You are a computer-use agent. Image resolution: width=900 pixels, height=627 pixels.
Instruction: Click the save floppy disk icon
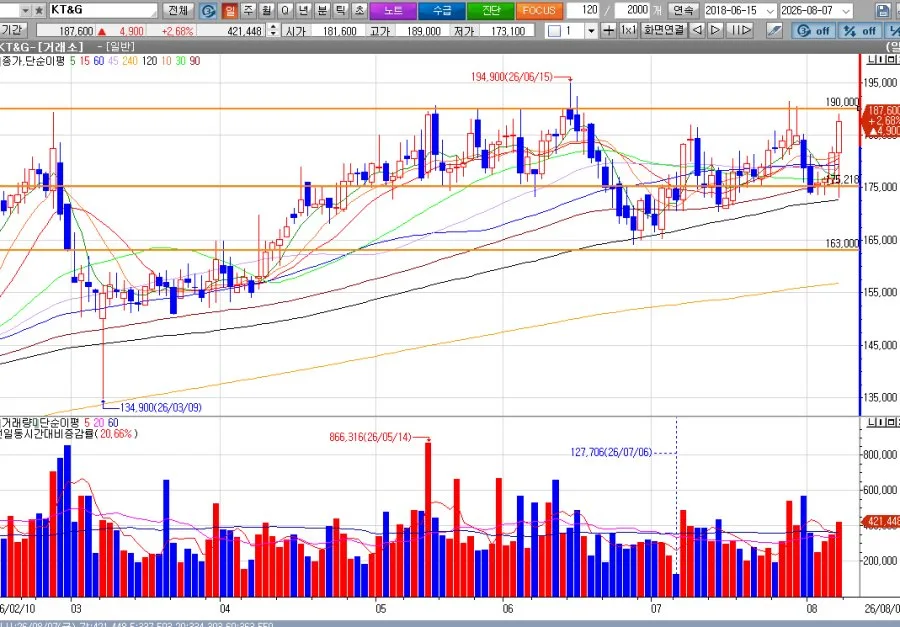(x=884, y=10)
